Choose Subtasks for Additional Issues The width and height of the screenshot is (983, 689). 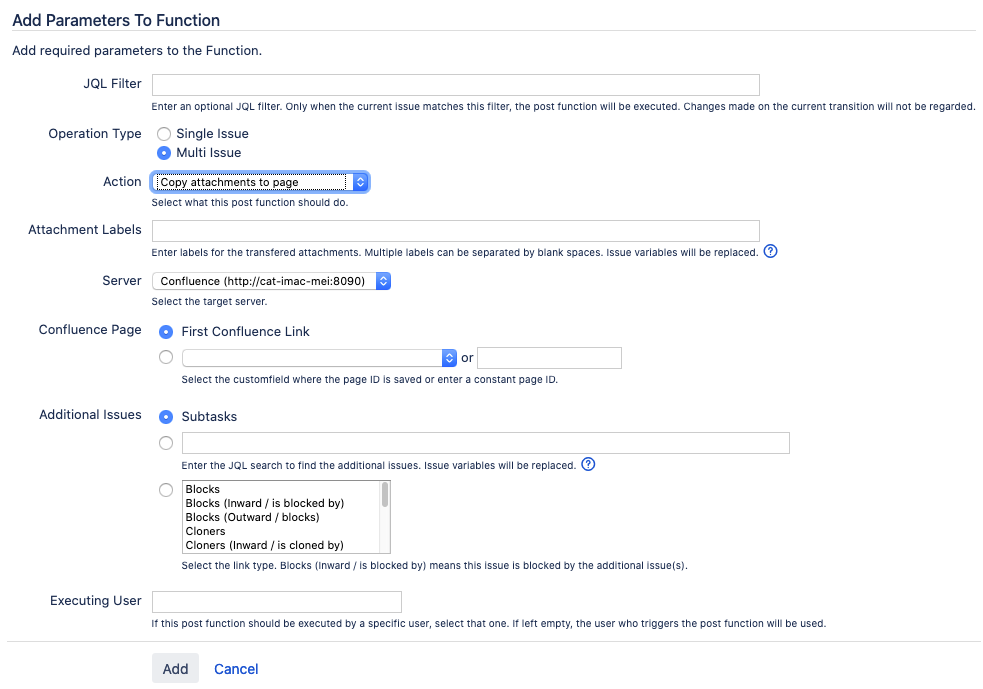[166, 416]
